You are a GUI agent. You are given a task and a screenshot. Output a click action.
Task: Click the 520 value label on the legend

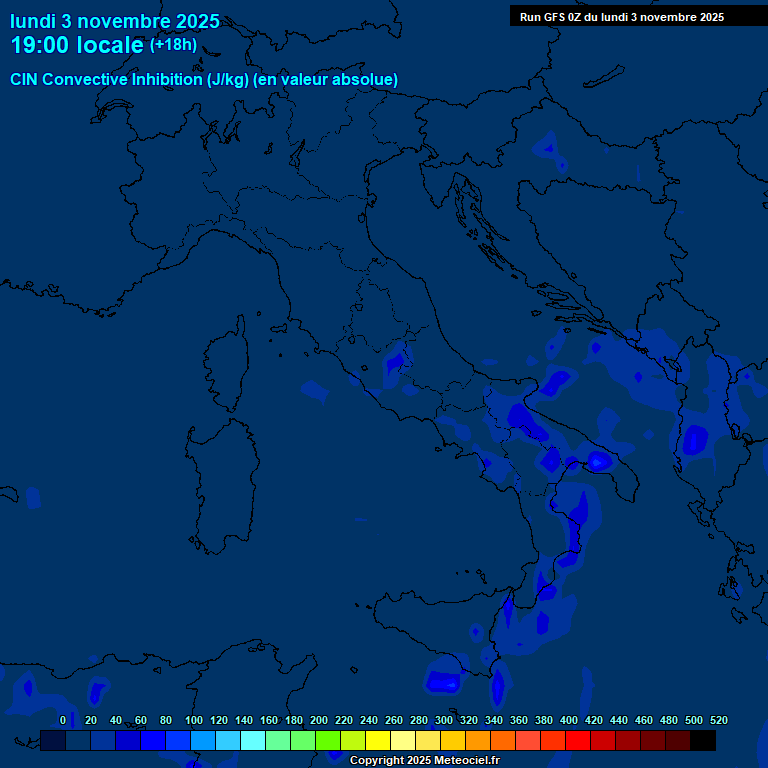tap(718, 720)
